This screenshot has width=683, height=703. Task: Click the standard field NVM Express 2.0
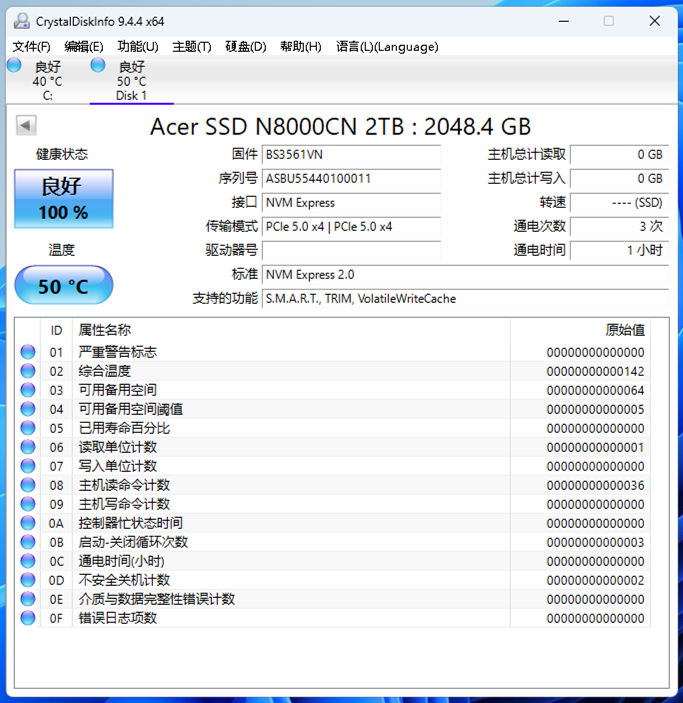click(x=465, y=274)
